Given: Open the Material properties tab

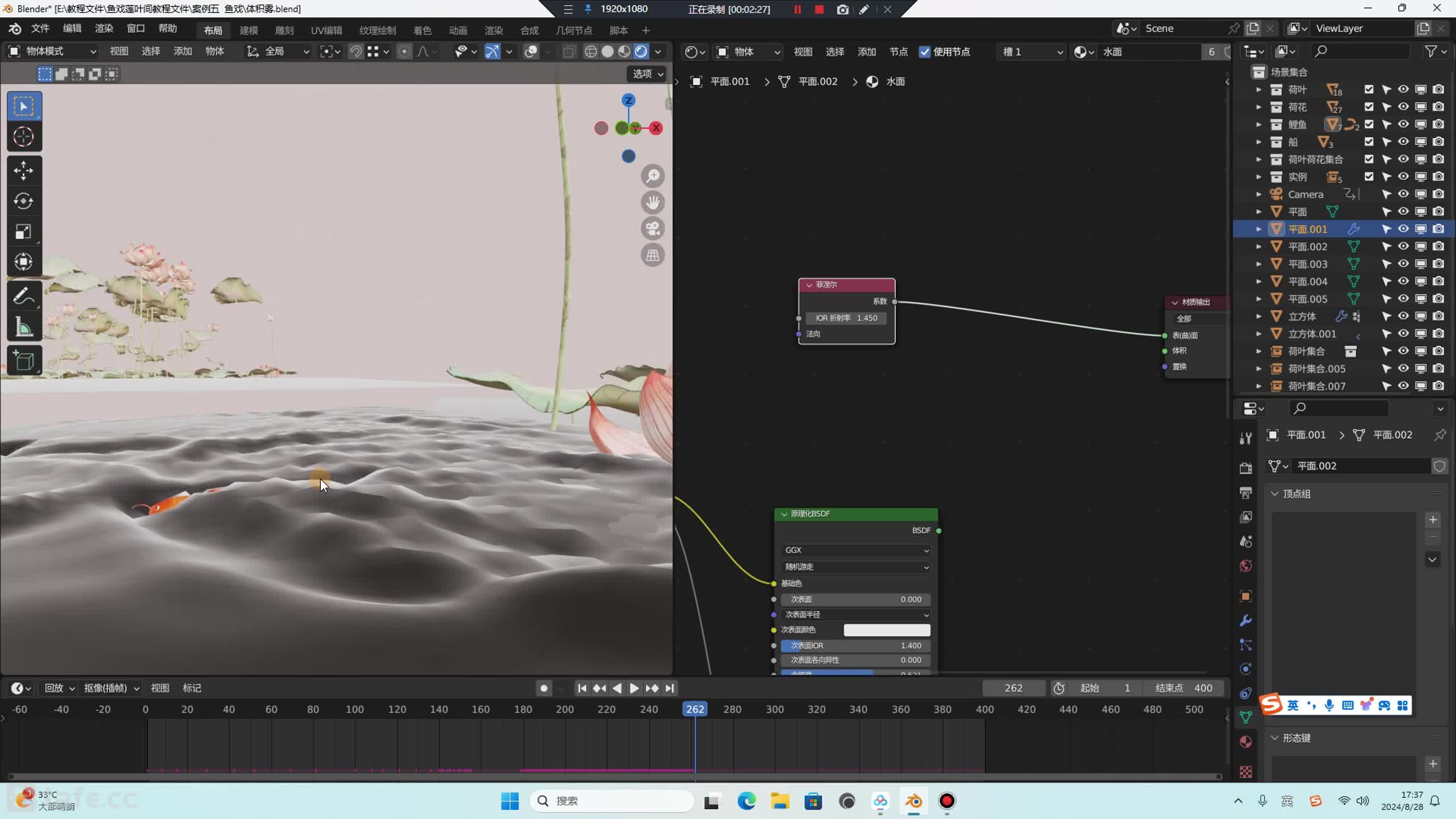Looking at the screenshot, I should coord(1246,742).
